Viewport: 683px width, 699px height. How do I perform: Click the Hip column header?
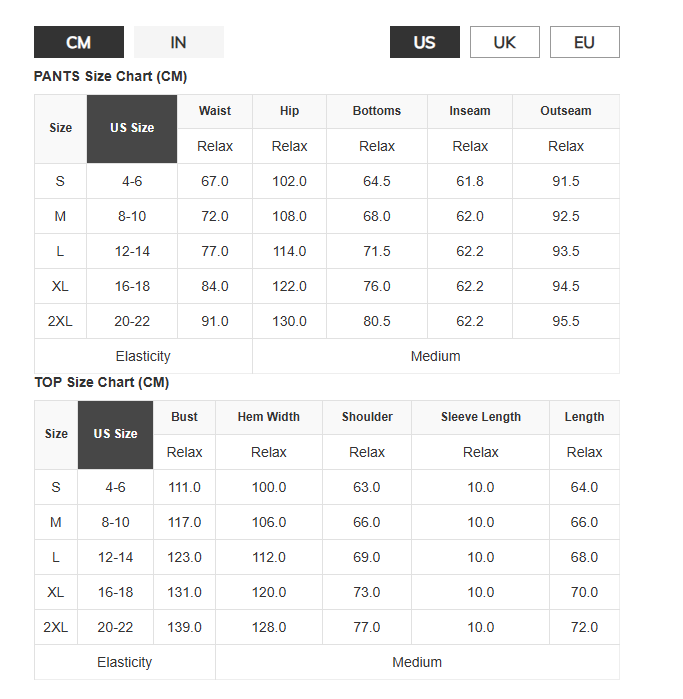pos(289,111)
